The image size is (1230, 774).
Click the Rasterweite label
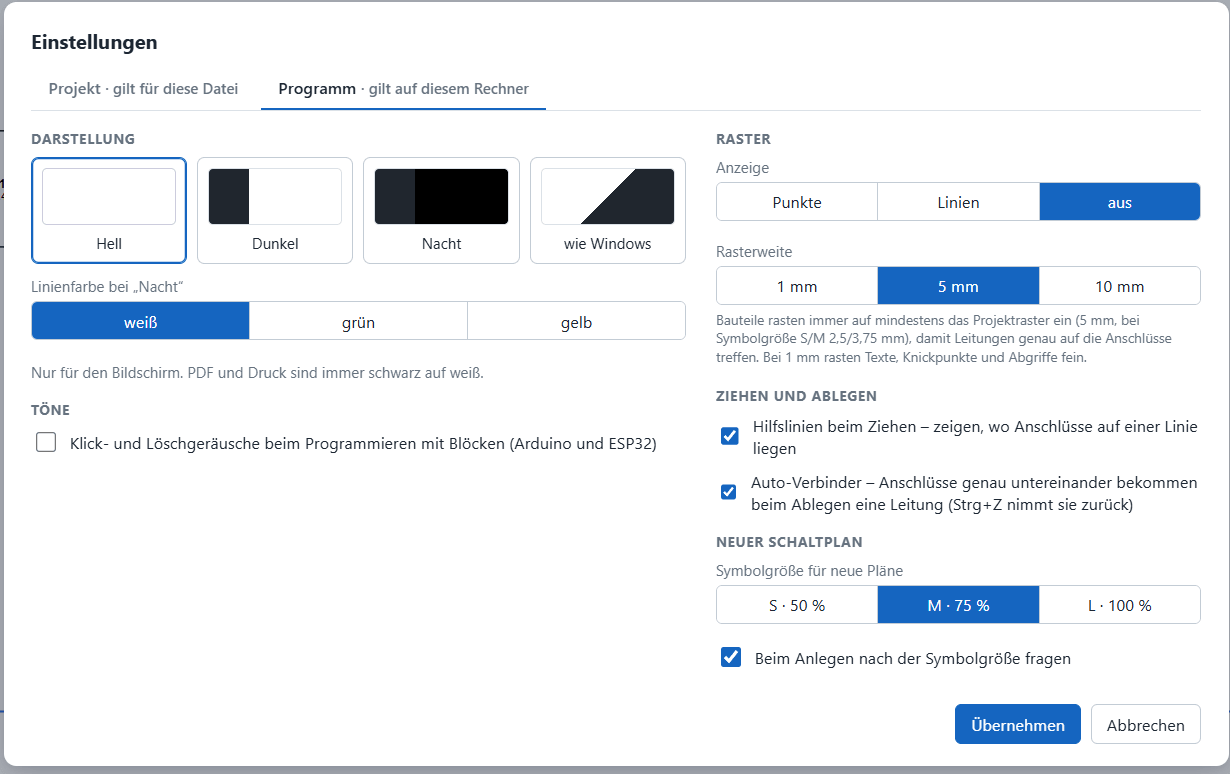click(x=754, y=252)
